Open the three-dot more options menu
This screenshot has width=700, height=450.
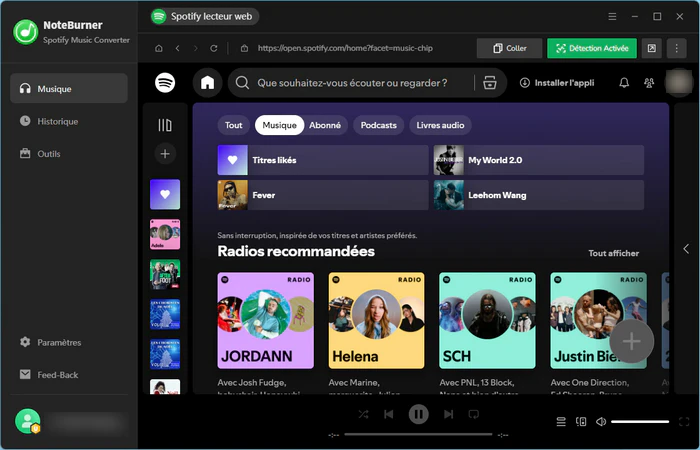tap(676, 48)
